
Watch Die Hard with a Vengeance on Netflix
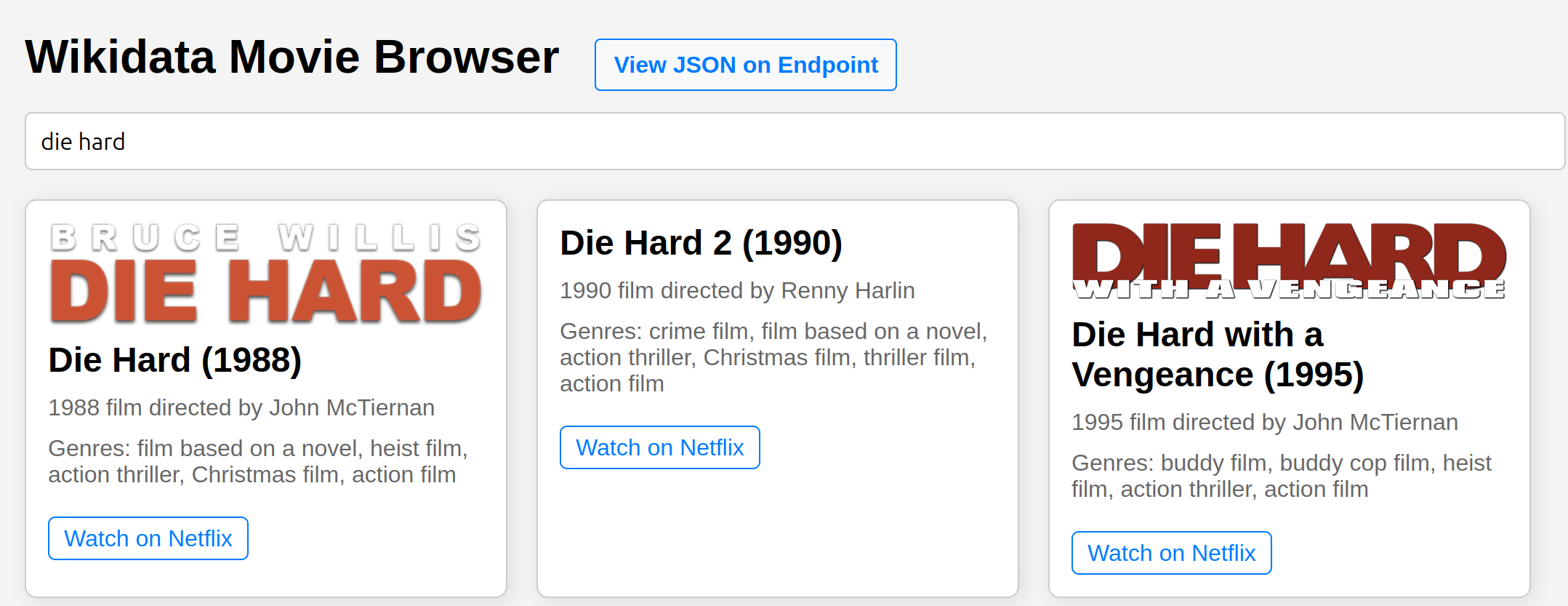point(1172,553)
